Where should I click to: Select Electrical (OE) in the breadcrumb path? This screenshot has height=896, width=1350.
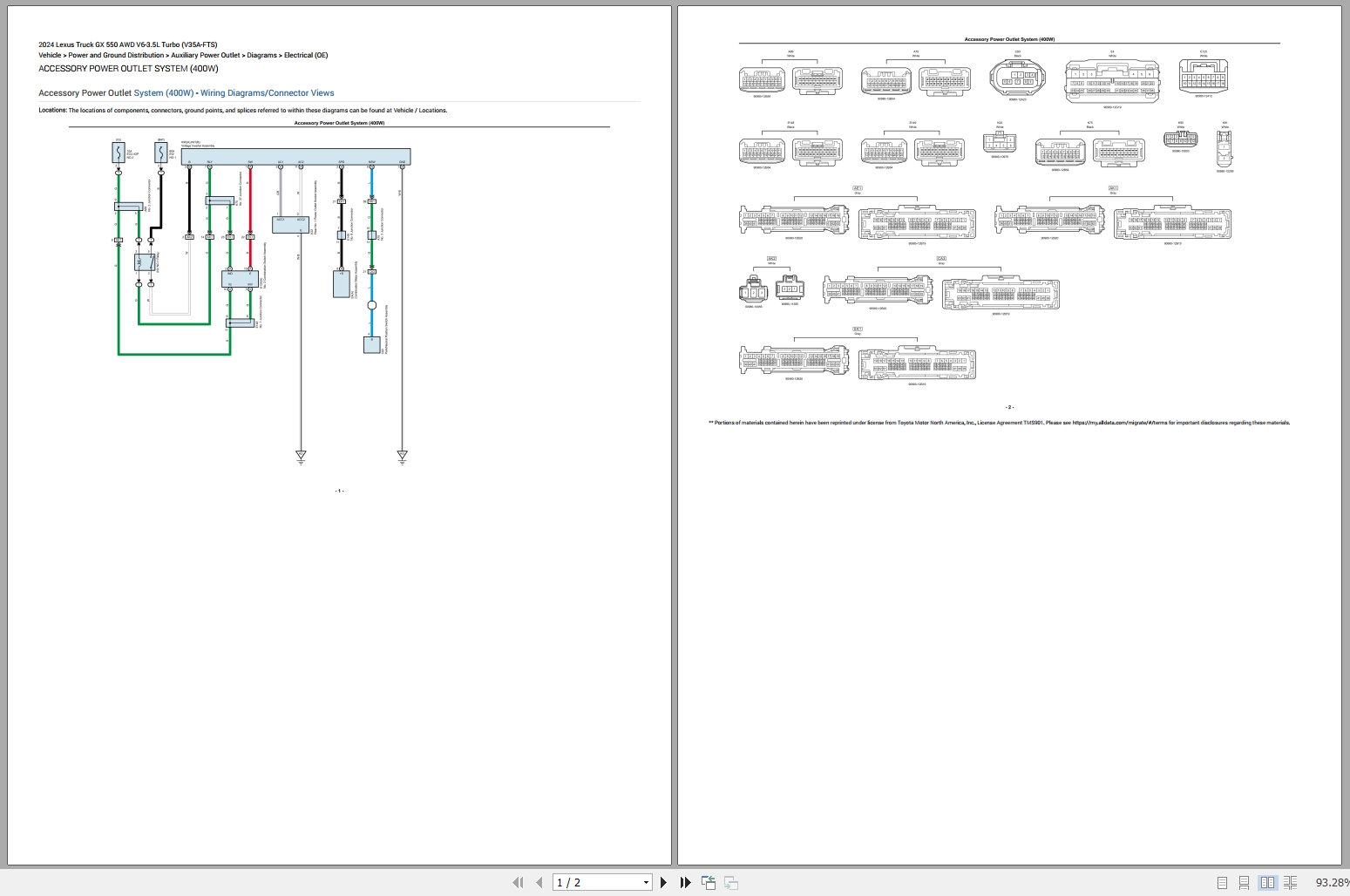(x=305, y=55)
